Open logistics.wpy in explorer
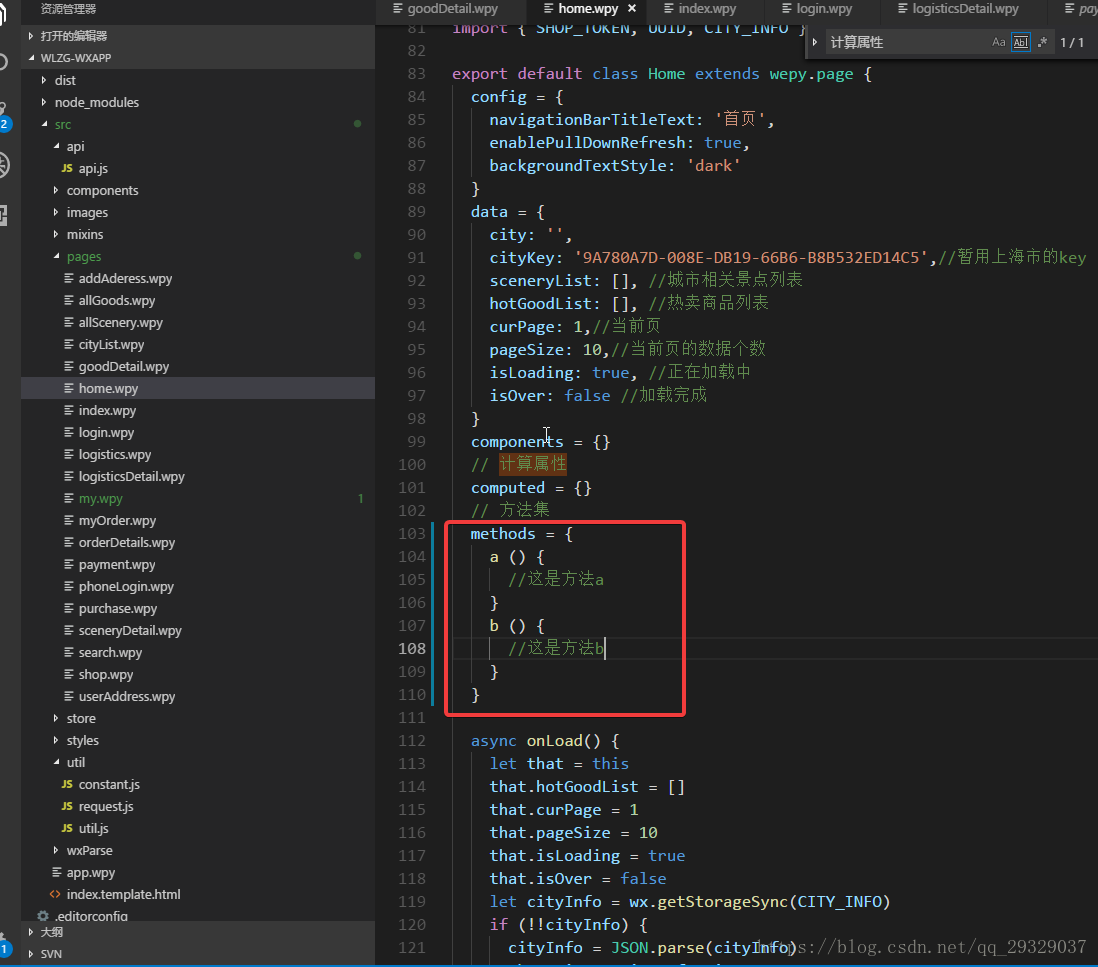This screenshot has width=1098, height=967. click(x=115, y=454)
